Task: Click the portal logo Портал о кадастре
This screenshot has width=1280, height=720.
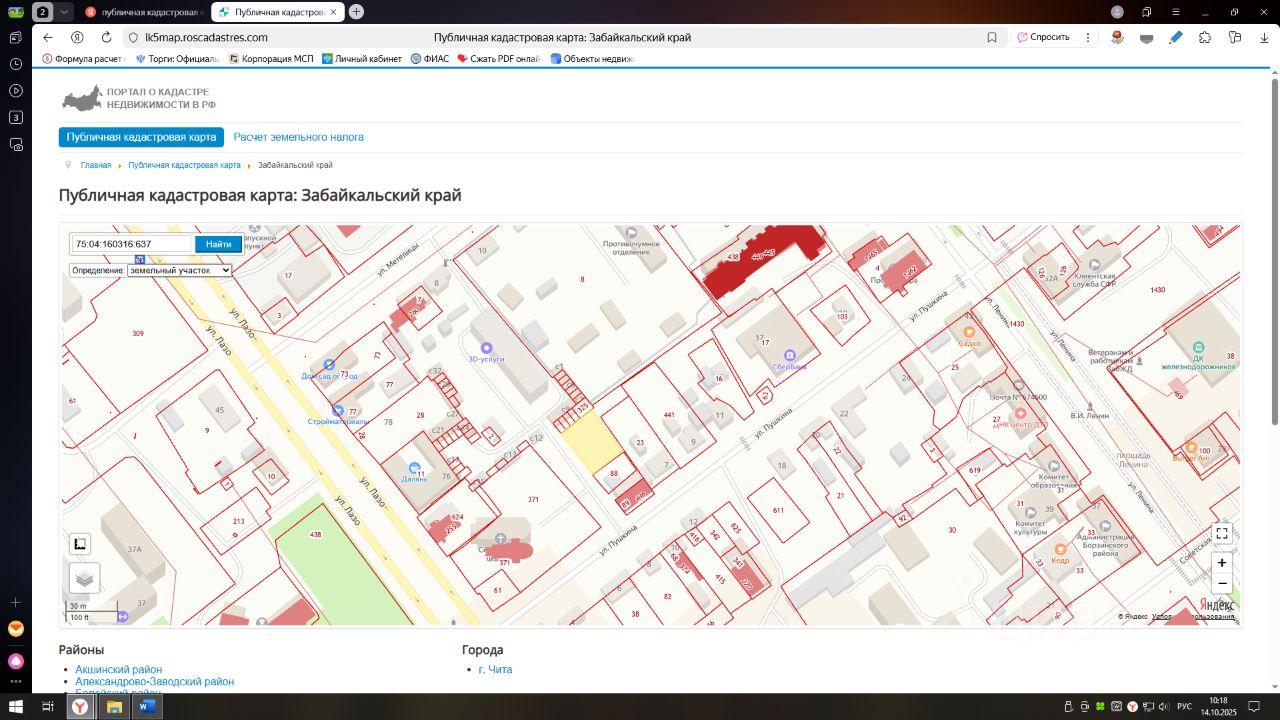Action: (139, 98)
